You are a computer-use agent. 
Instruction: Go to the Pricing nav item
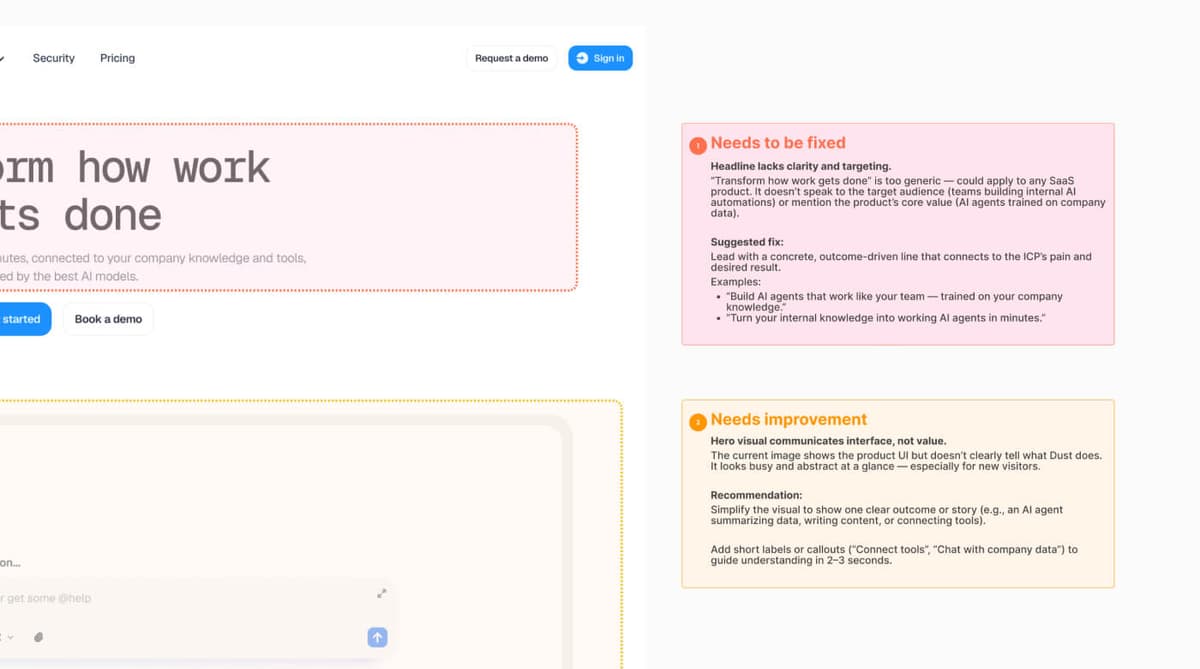(117, 58)
